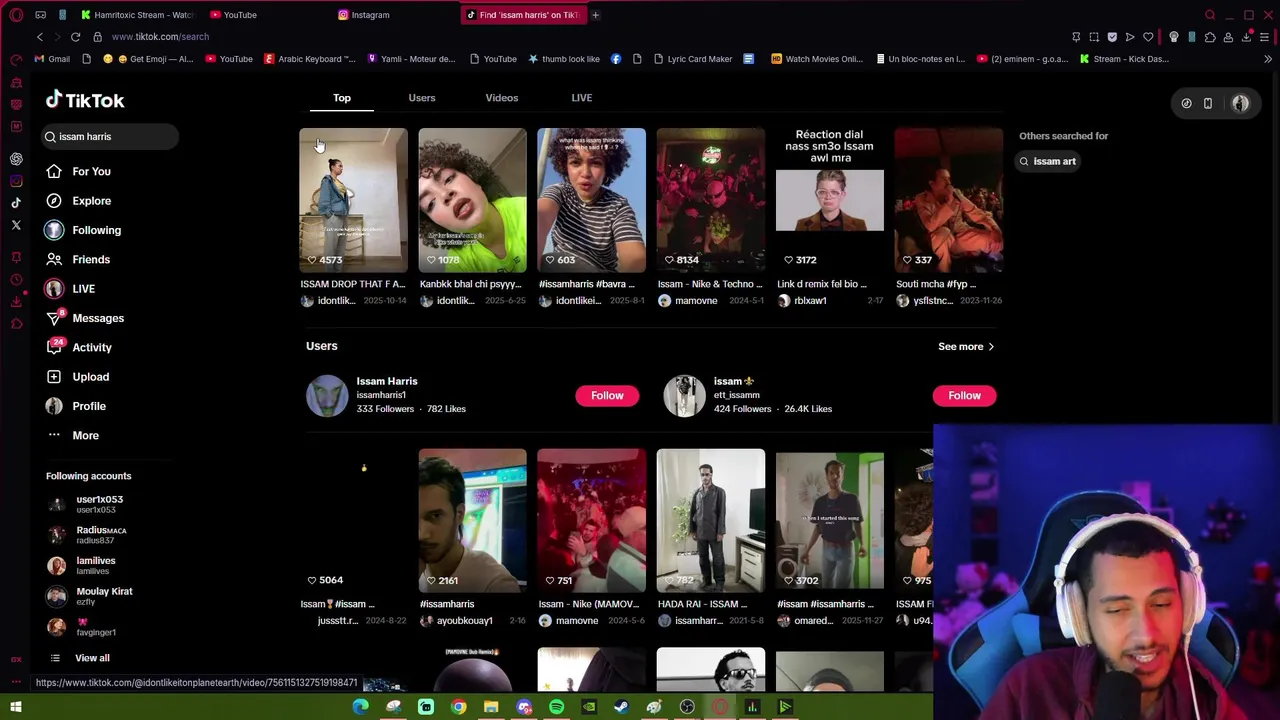Expand View all following accounts
The image size is (1280, 720).
80,658
